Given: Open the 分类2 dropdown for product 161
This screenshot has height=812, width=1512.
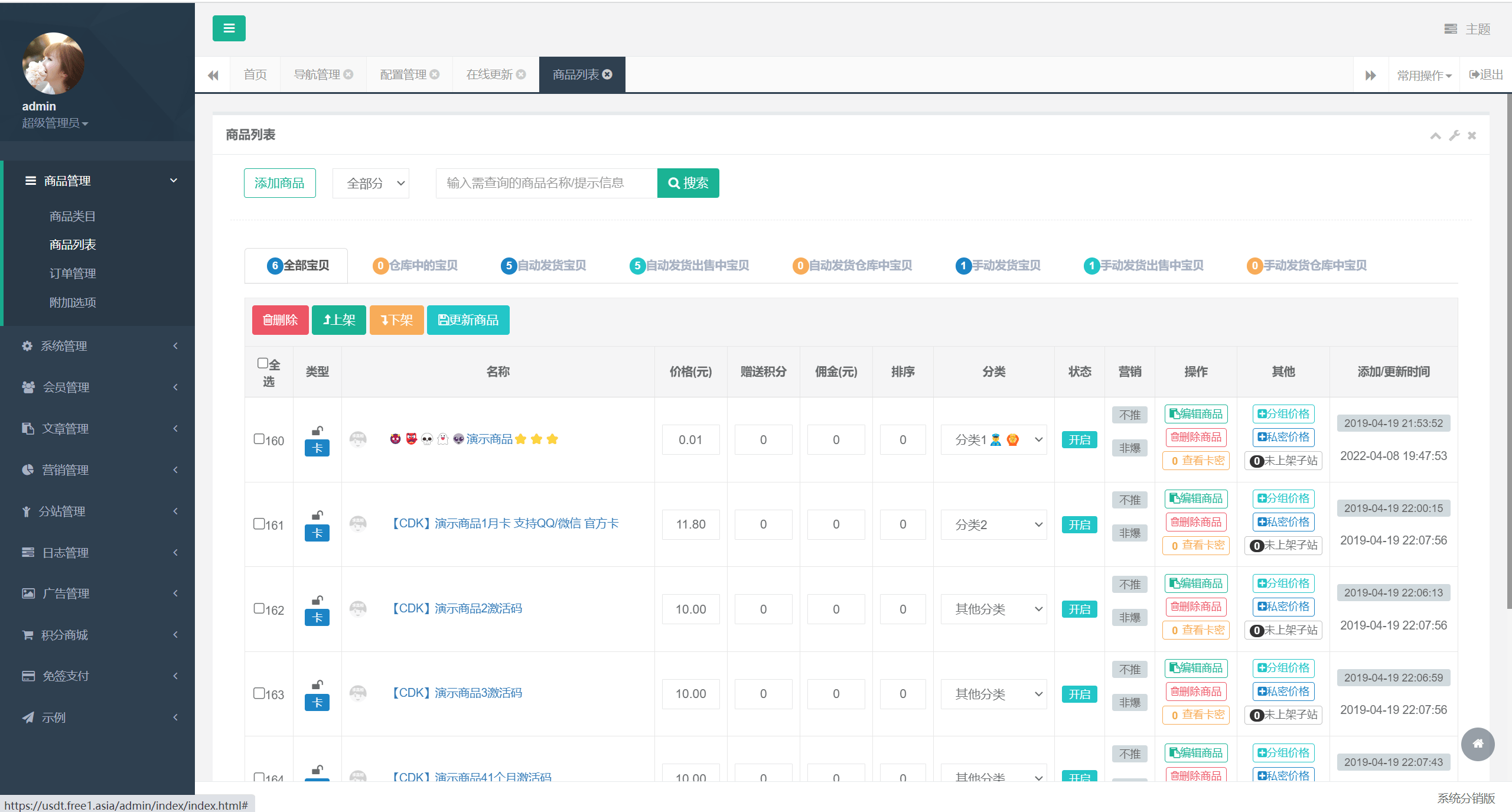Looking at the screenshot, I should coord(993,524).
